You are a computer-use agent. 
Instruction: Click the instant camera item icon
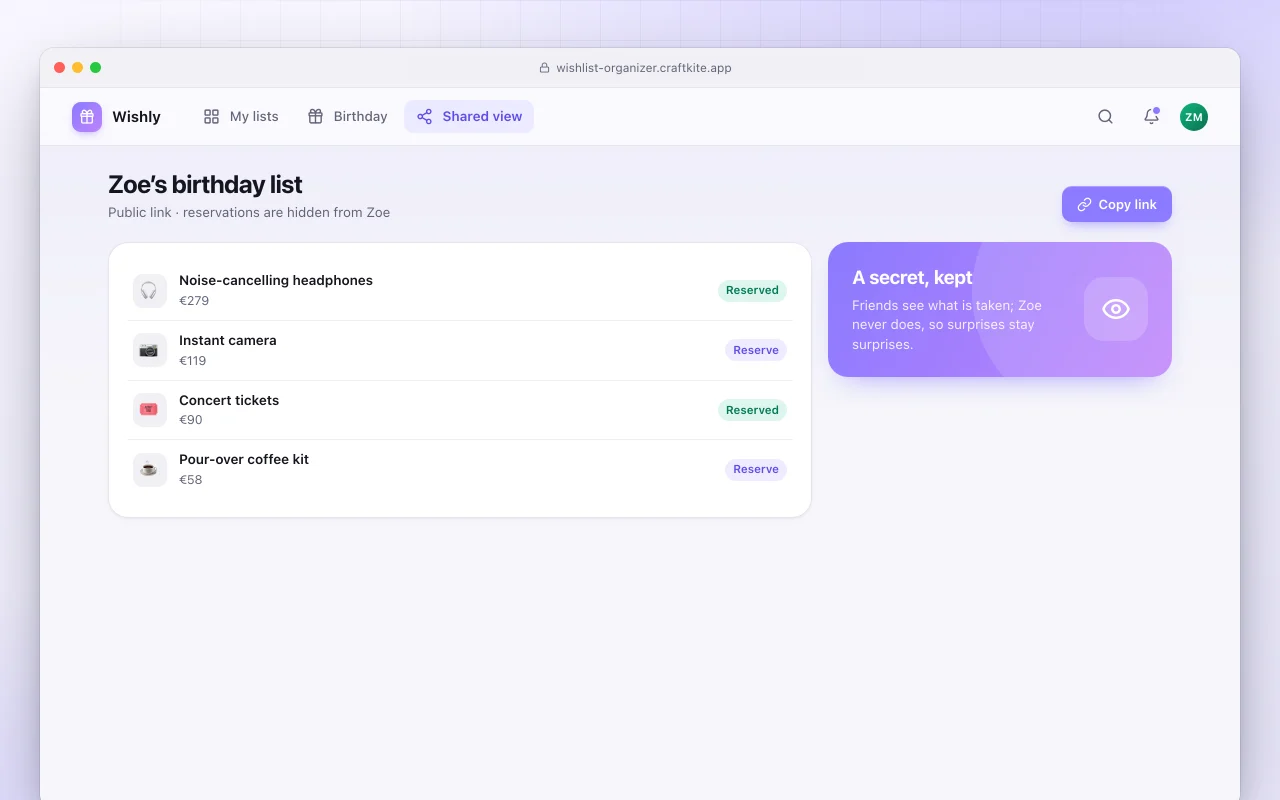(149, 350)
